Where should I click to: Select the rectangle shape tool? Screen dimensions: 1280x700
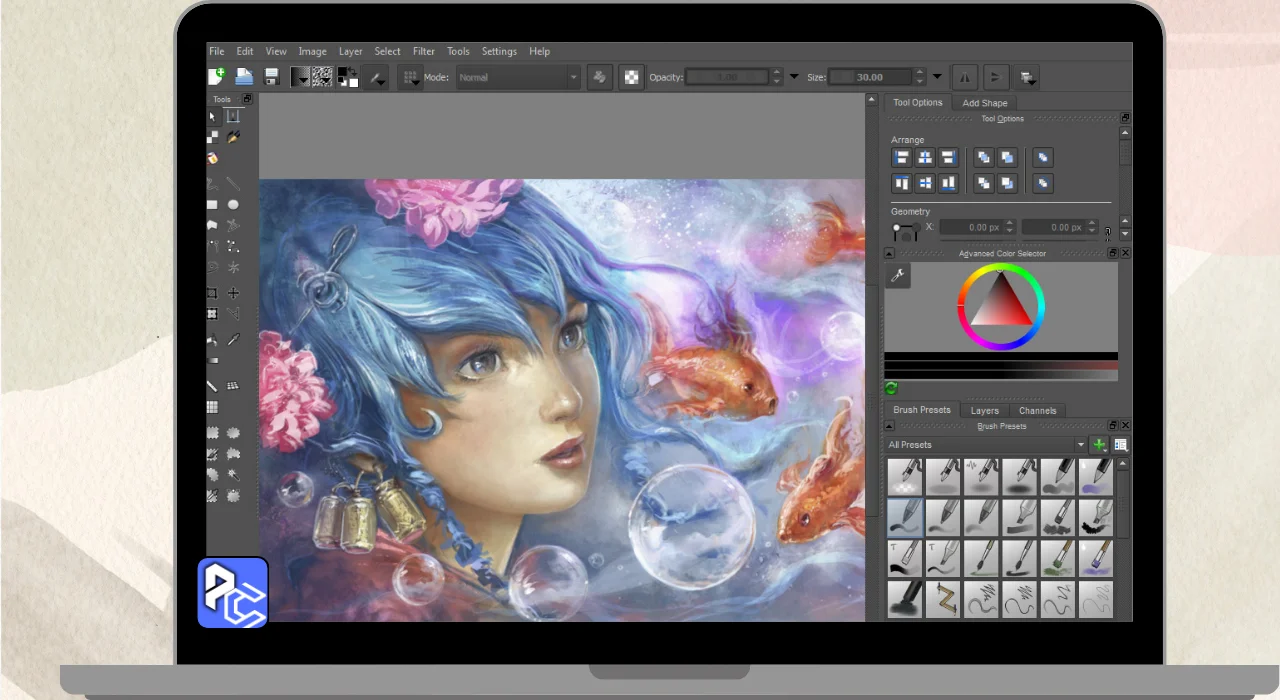[212, 205]
